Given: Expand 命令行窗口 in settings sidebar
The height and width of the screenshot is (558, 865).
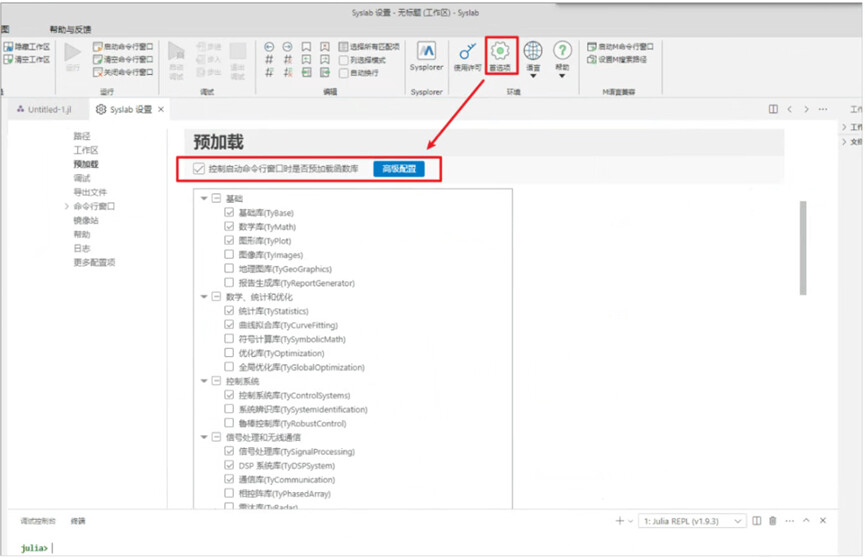Looking at the screenshot, I should pyautogui.click(x=67, y=206).
